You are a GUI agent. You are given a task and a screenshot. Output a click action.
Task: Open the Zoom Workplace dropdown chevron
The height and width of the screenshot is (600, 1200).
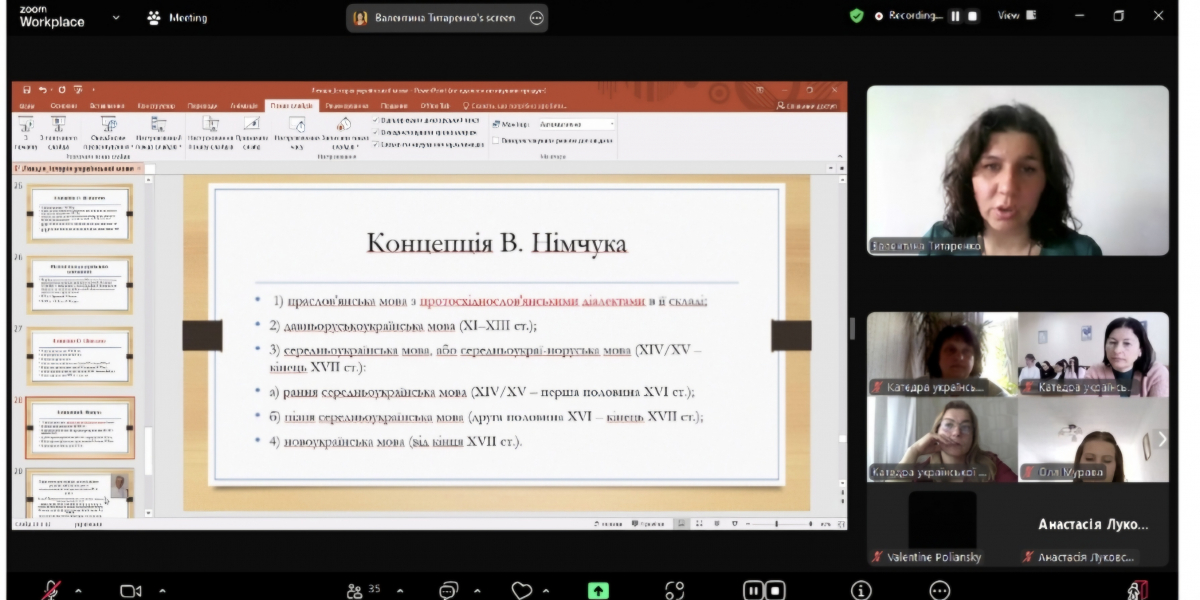pyautogui.click(x=116, y=17)
